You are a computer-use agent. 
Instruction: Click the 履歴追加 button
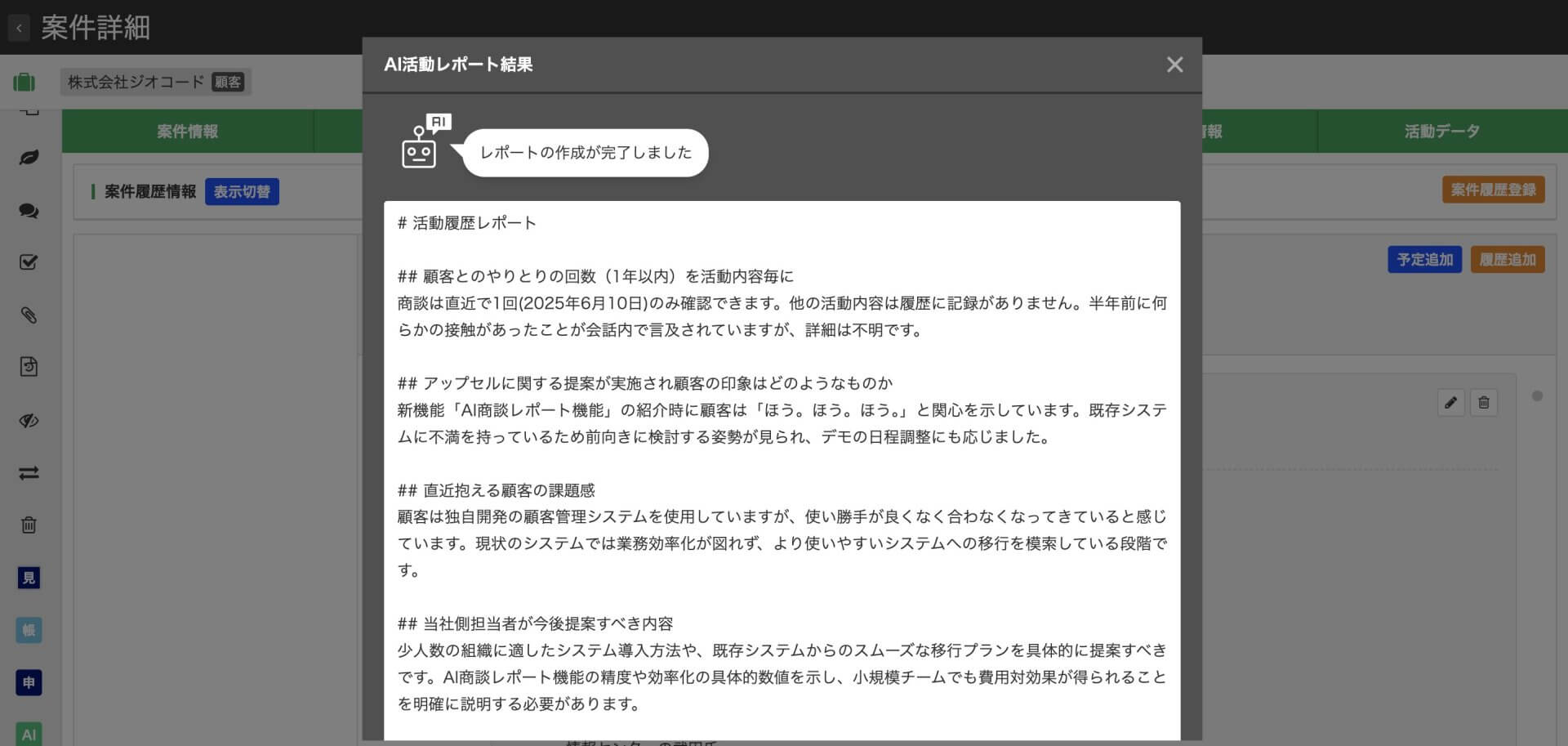click(1508, 260)
